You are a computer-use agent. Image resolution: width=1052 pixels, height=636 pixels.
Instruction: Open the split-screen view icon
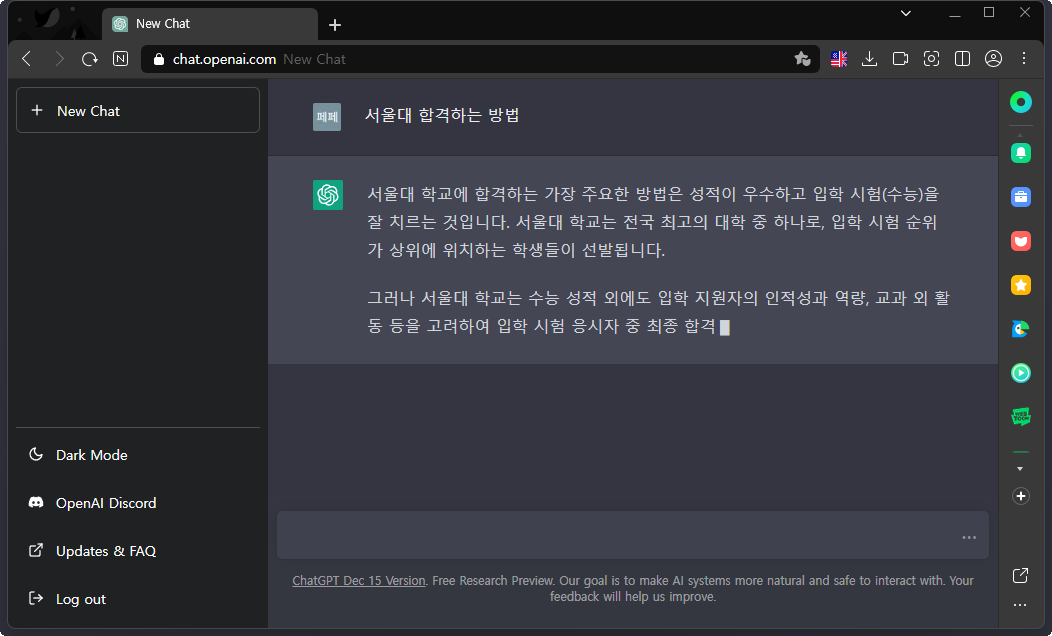click(962, 59)
